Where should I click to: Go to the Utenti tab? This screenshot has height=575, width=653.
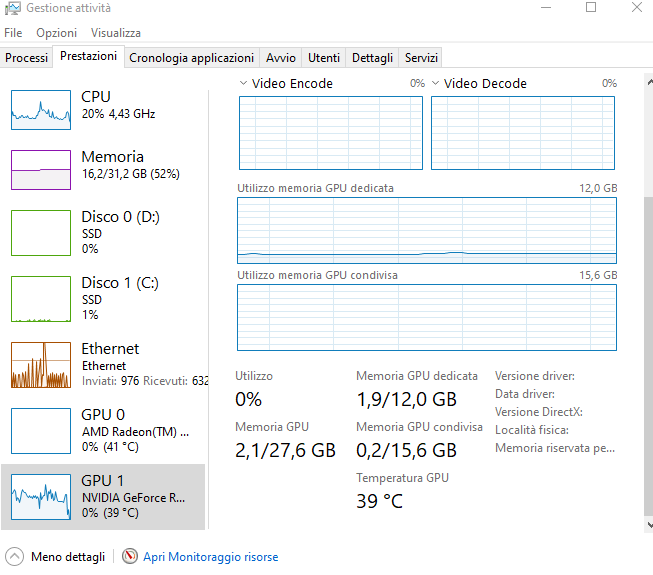324,58
